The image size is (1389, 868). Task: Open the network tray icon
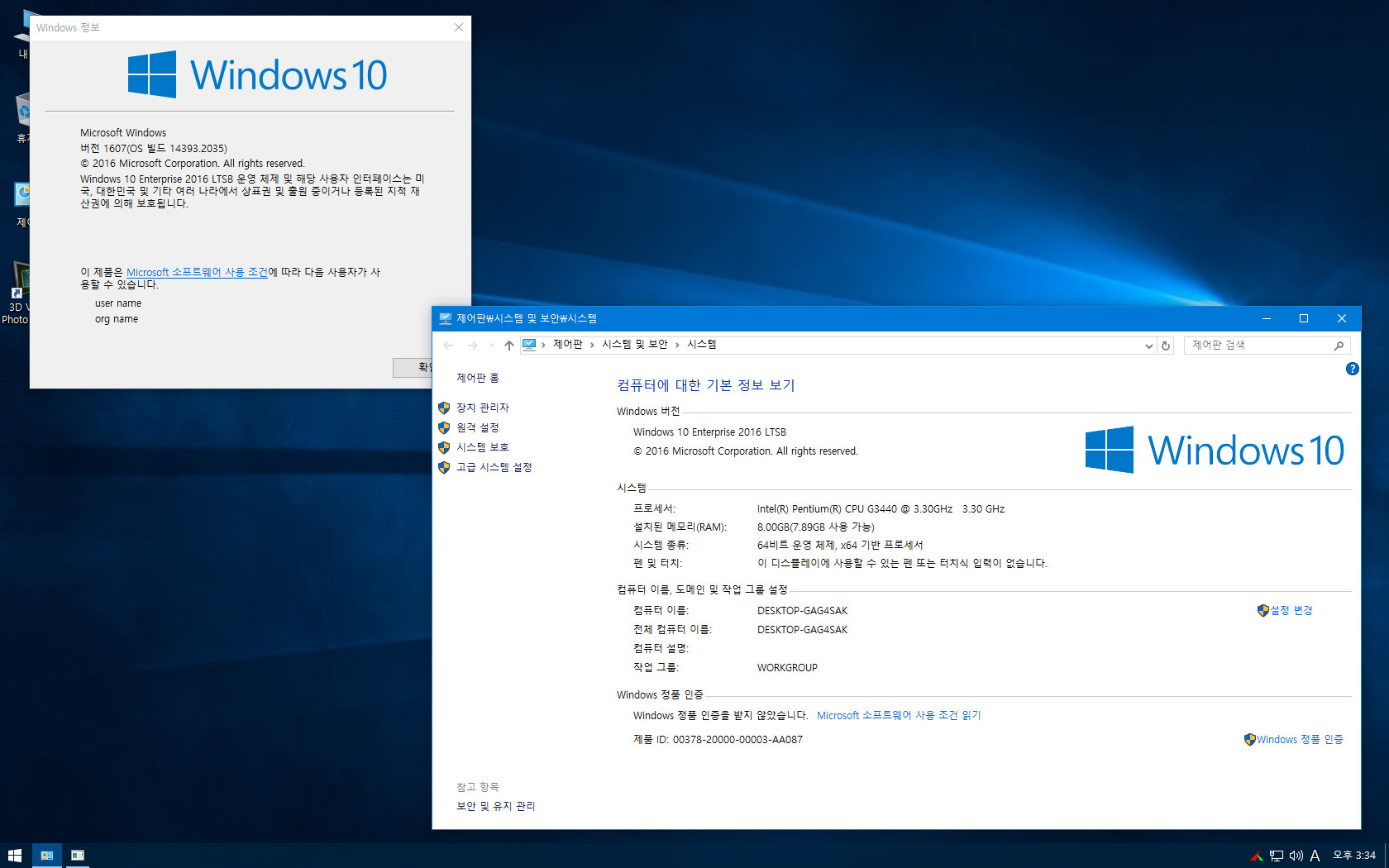[1277, 856]
